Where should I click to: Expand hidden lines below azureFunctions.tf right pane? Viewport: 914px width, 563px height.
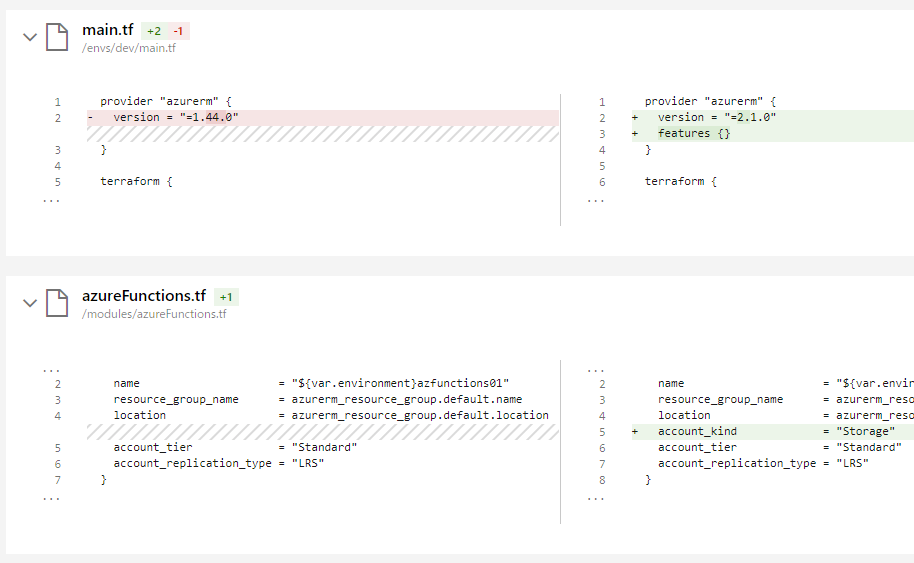pyautogui.click(x=596, y=498)
